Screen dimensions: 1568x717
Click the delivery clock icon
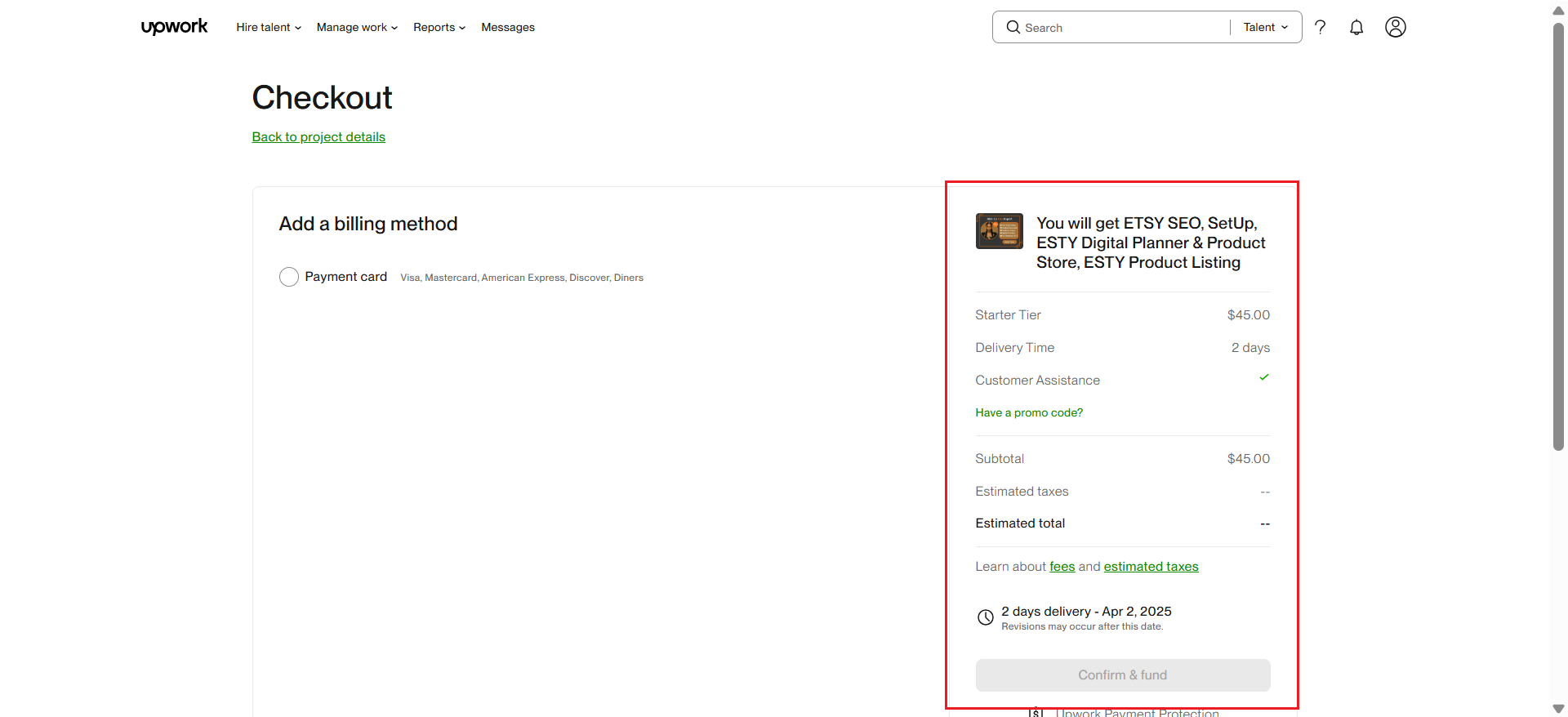pos(986,617)
